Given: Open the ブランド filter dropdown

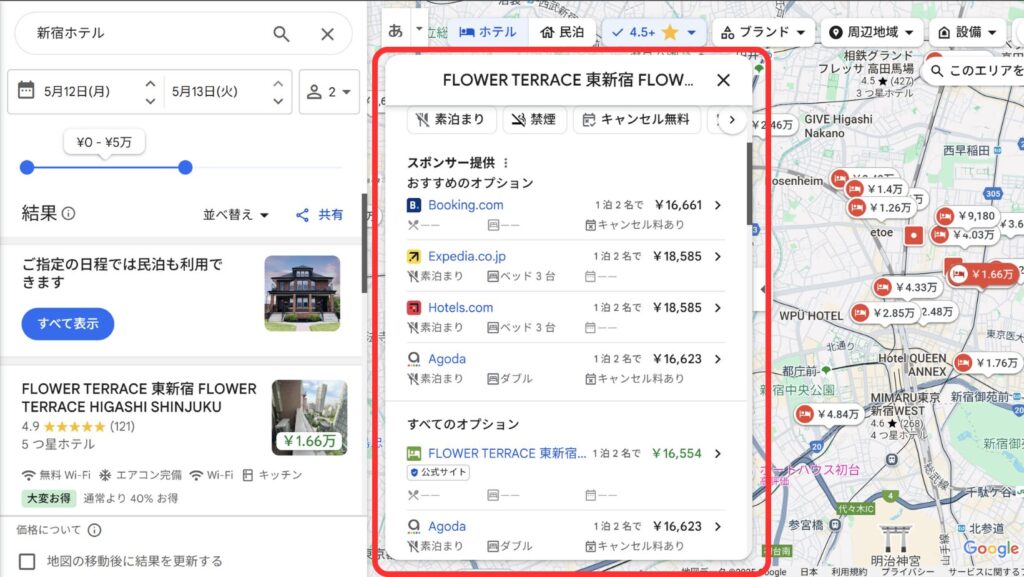Looking at the screenshot, I should 763,32.
